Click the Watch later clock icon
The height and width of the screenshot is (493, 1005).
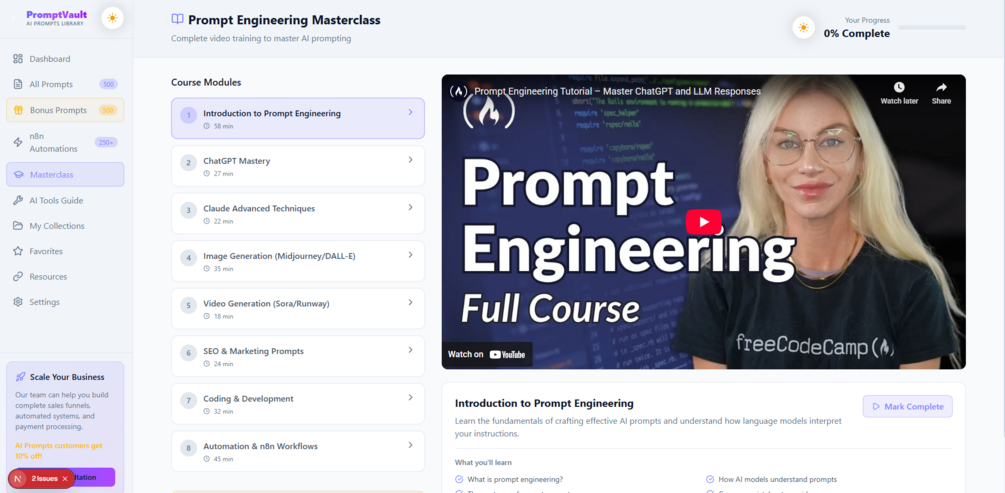(x=899, y=87)
